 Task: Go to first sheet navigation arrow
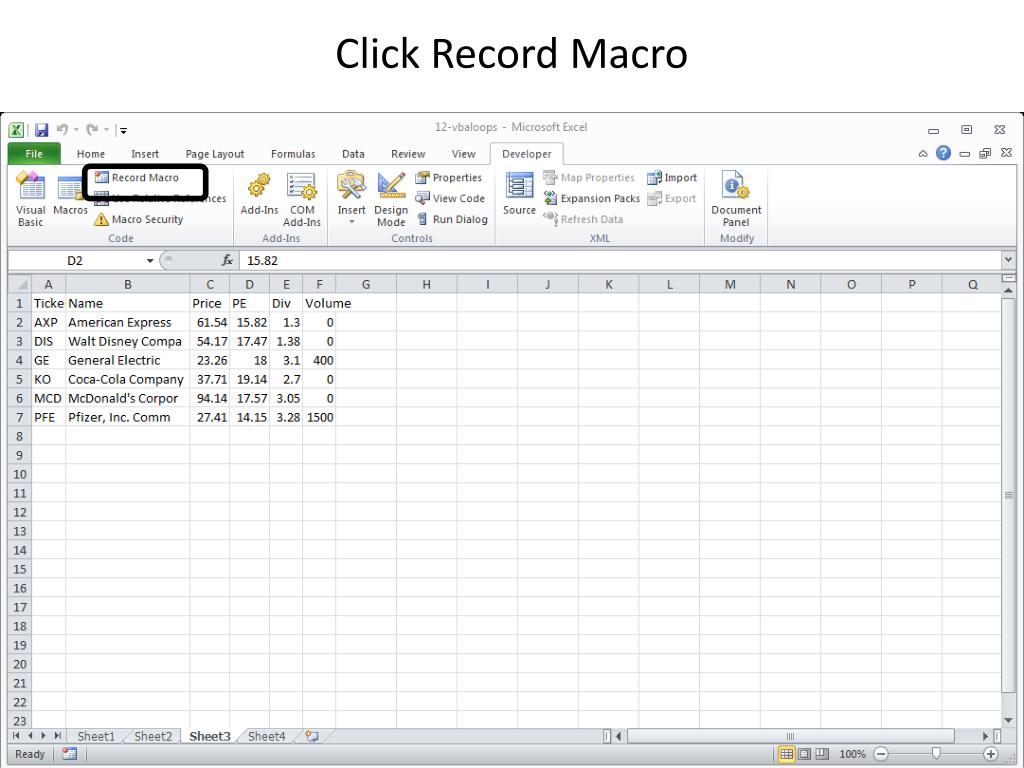pos(16,736)
